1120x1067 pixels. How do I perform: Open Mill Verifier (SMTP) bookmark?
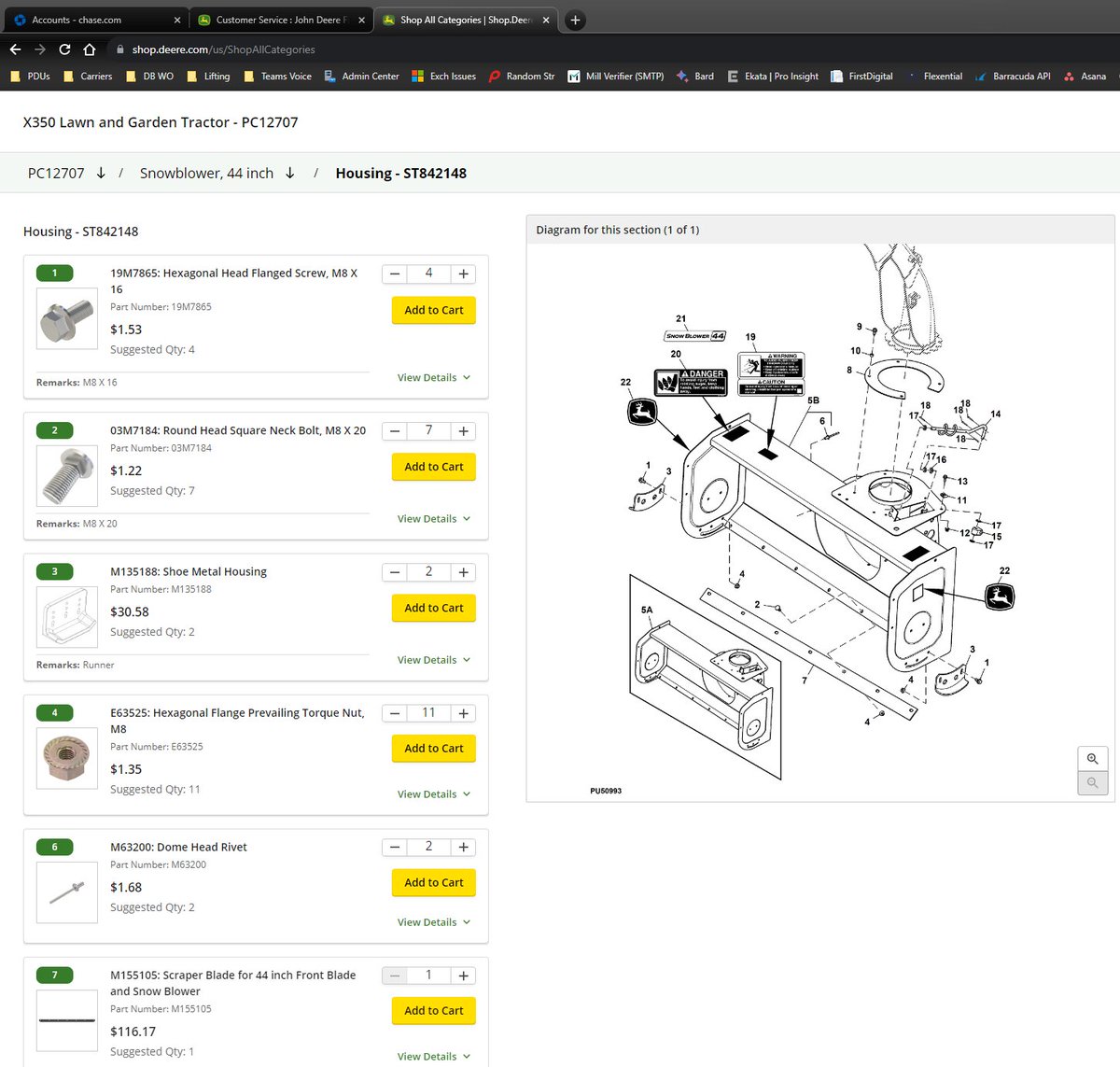(x=616, y=77)
